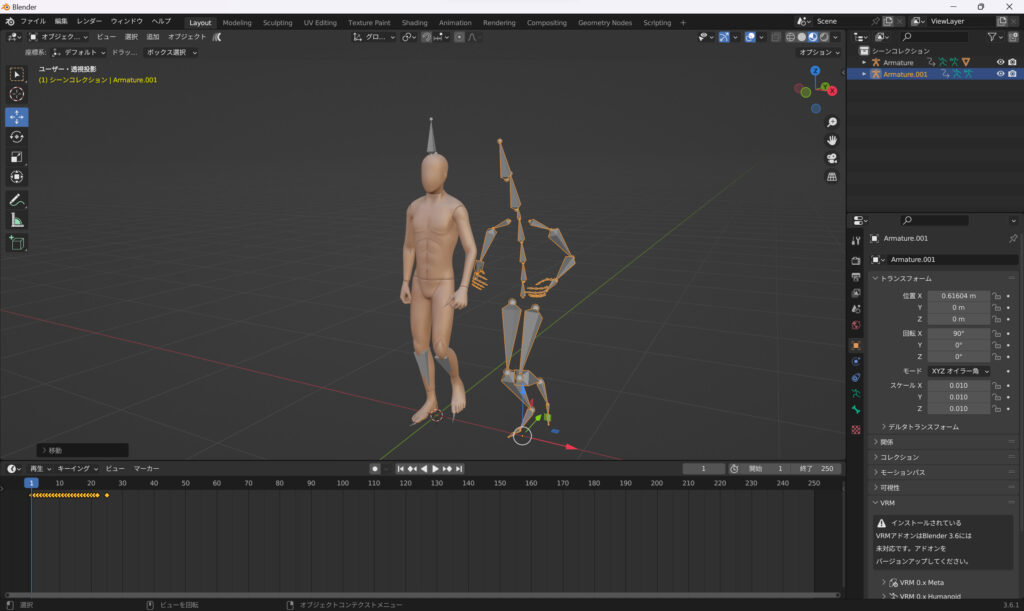This screenshot has width=1024, height=611.
Task: Select the 3D Cursor tool
Action: pos(17,94)
